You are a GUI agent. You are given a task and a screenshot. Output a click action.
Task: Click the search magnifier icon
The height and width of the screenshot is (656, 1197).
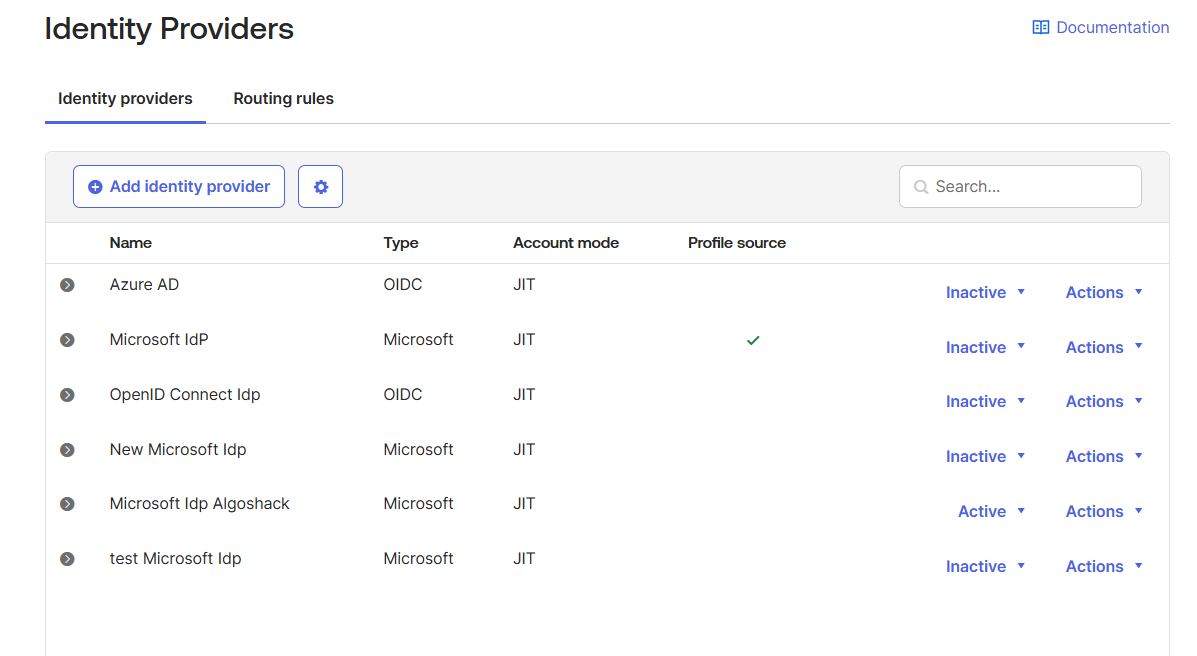coord(921,187)
